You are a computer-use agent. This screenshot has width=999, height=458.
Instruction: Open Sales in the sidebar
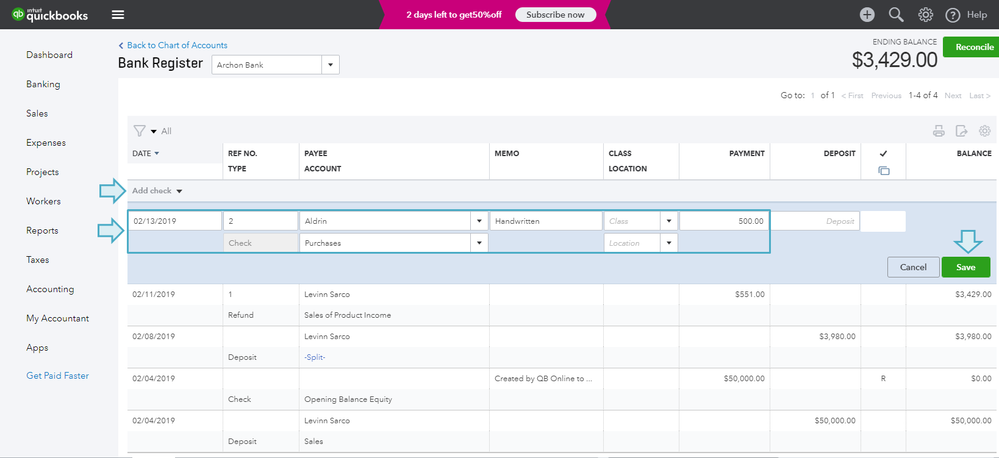tap(37, 113)
